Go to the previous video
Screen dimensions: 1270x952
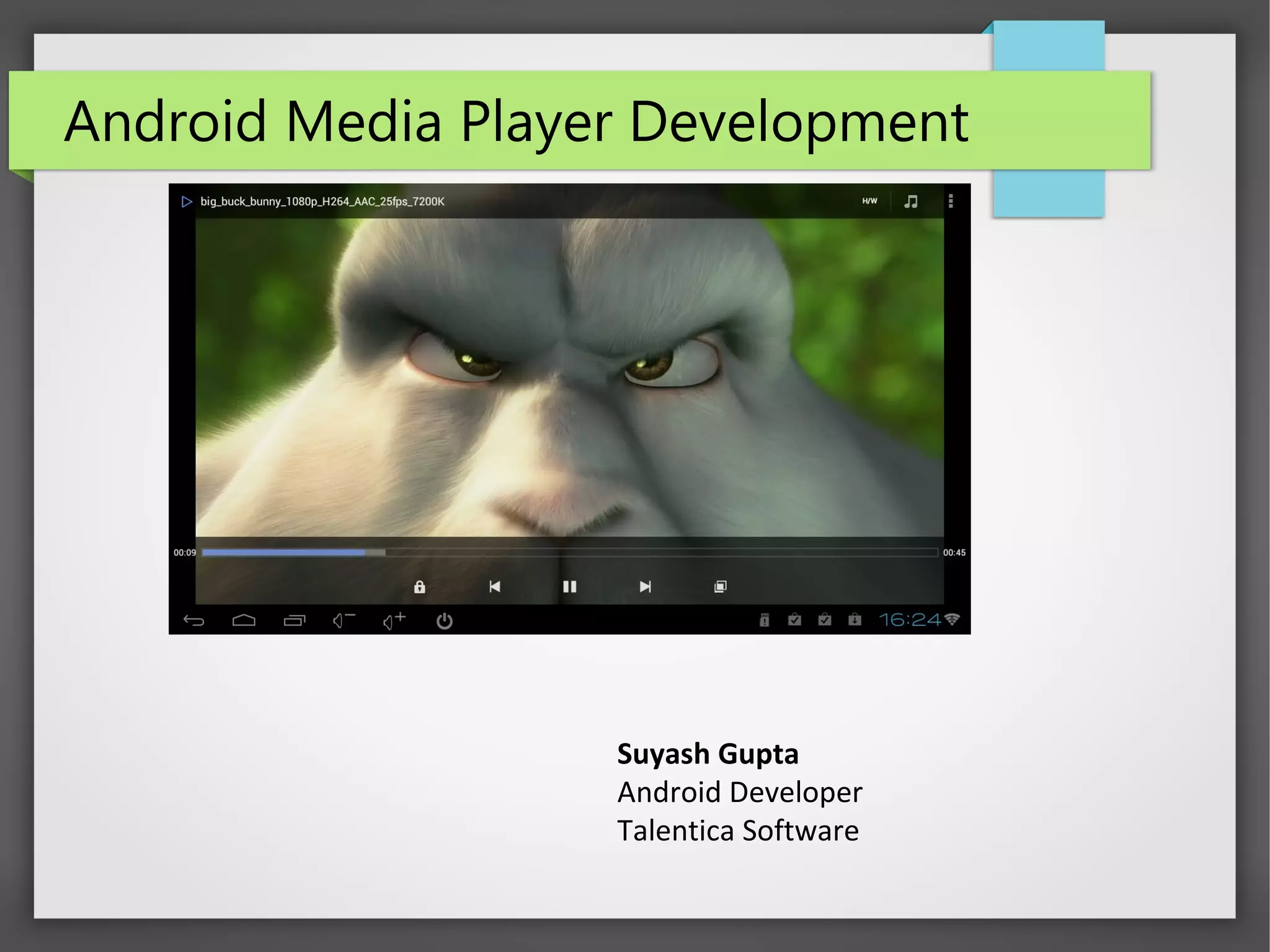click(x=494, y=587)
